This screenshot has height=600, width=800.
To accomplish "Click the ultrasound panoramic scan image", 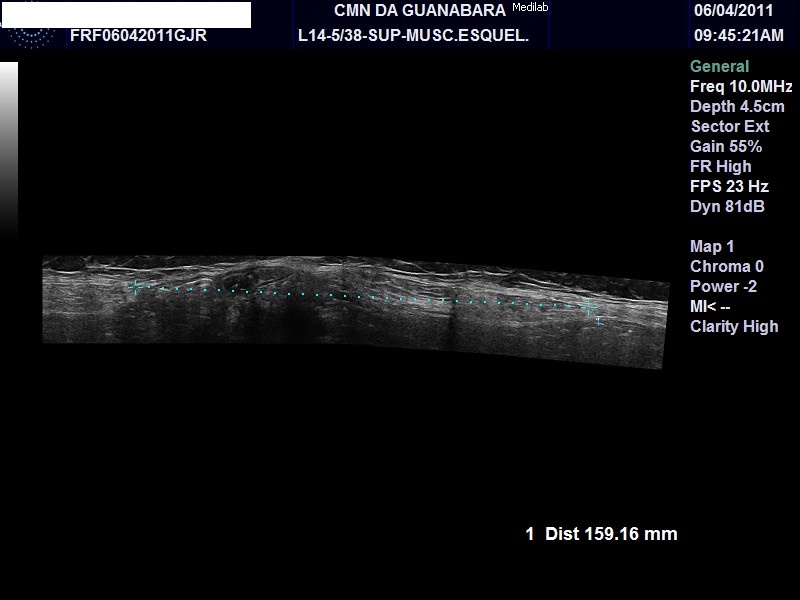I will (356, 312).
